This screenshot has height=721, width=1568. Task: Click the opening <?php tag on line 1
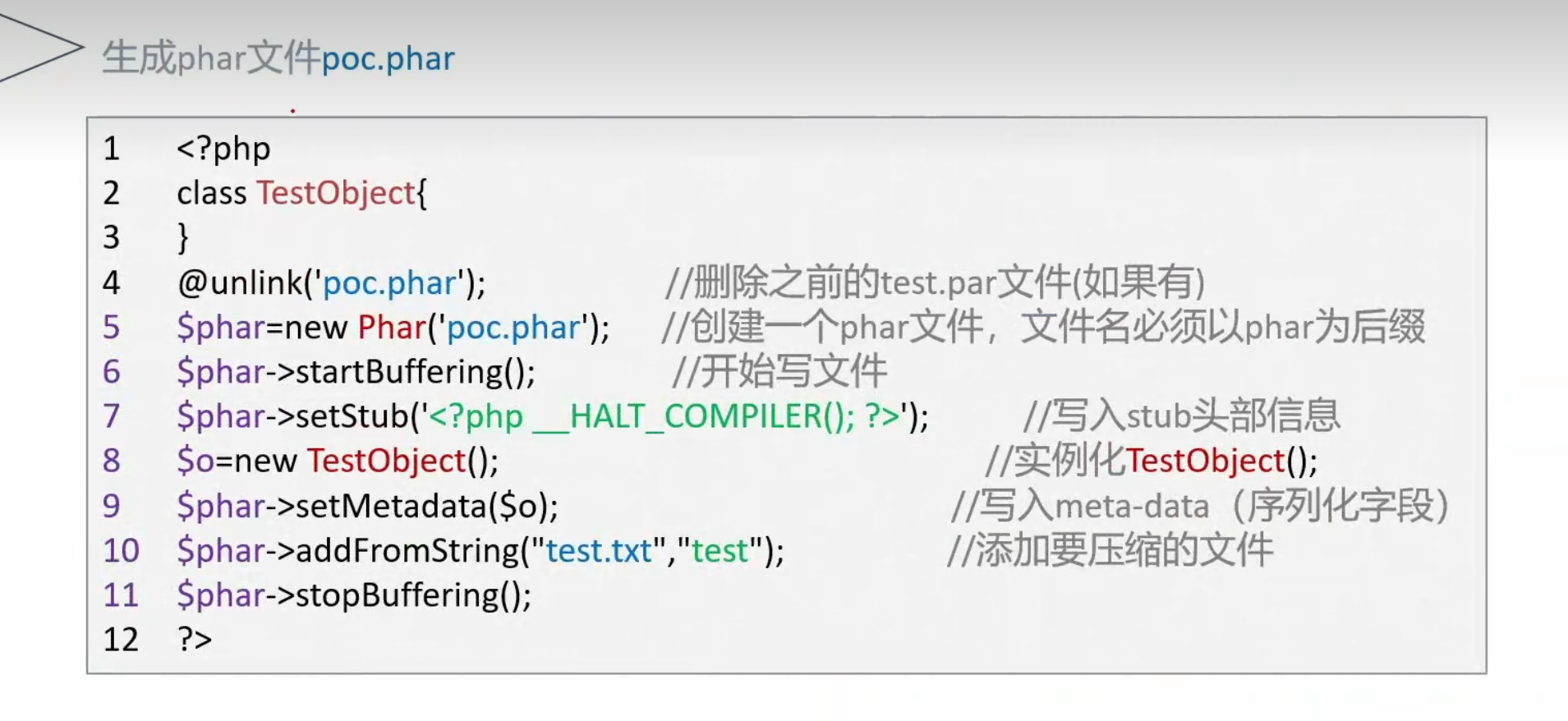pos(223,149)
